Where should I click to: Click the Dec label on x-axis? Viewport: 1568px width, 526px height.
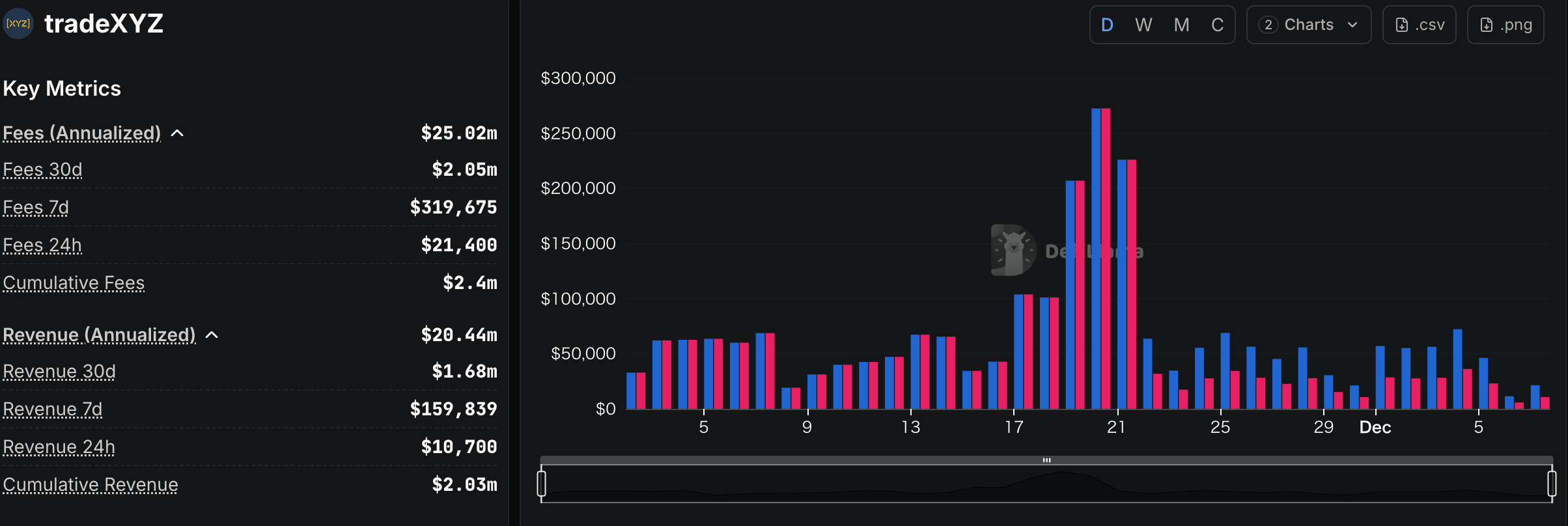[1375, 428]
